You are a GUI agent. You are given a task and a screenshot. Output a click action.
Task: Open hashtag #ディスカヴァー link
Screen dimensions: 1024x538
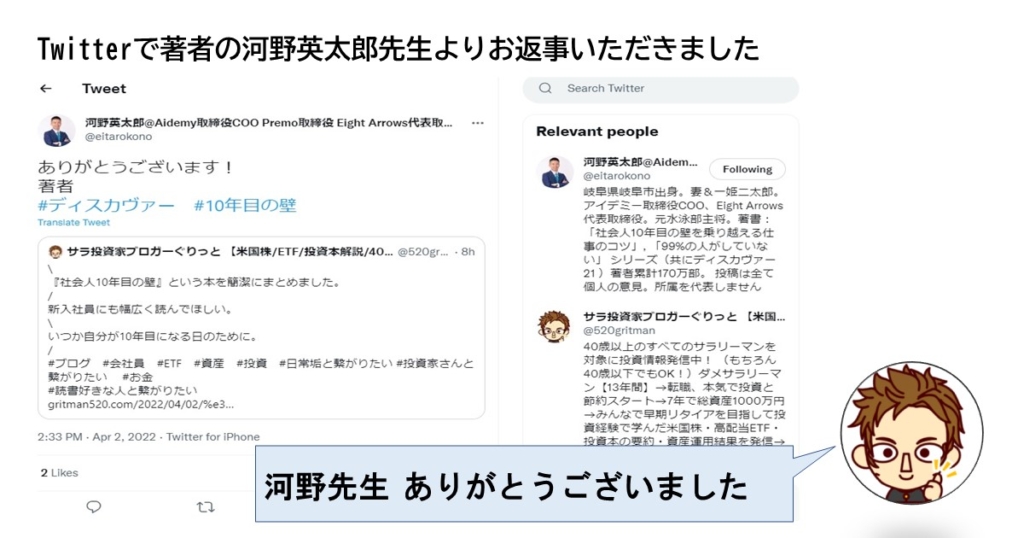tap(106, 206)
